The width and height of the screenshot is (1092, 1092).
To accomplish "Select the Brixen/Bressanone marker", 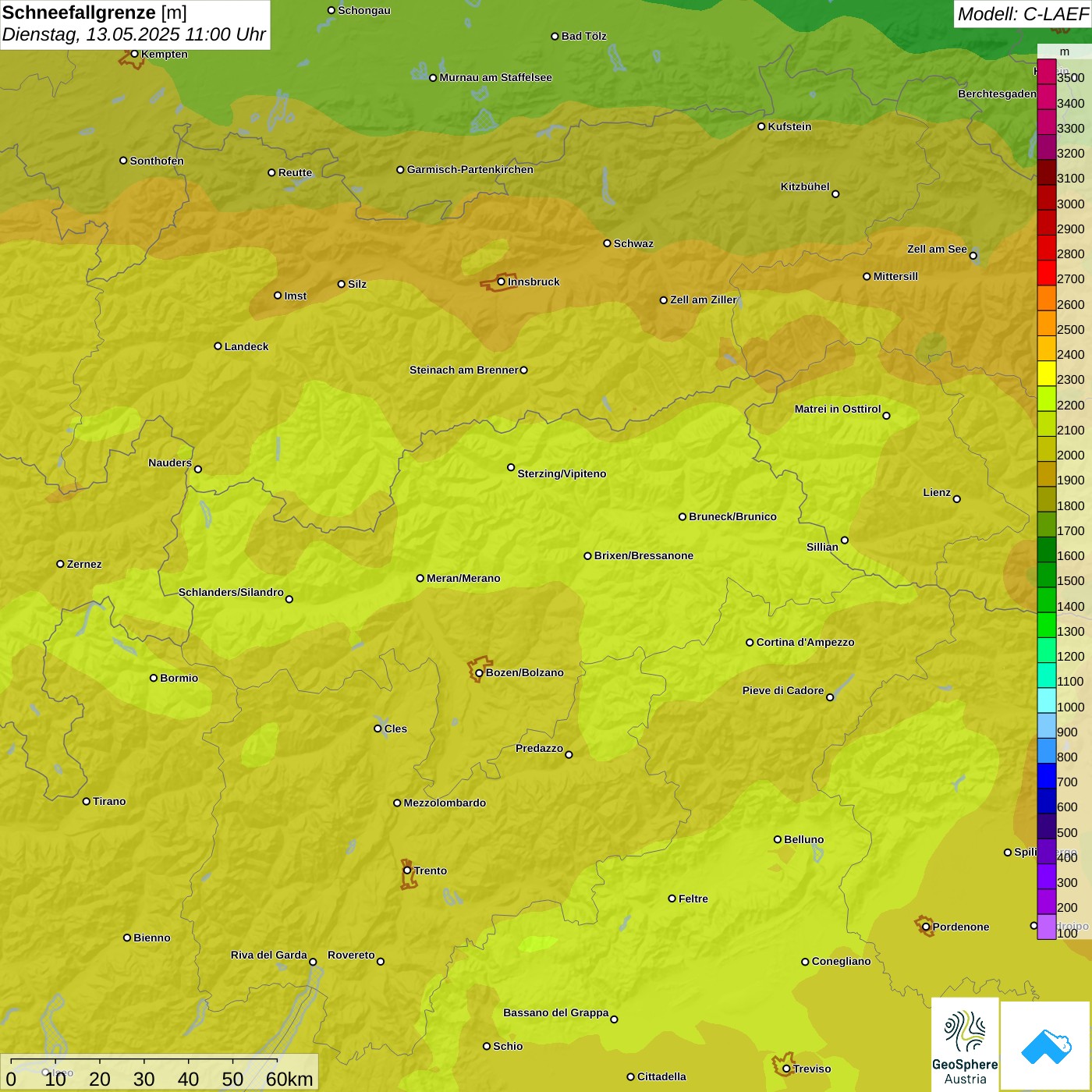I will click(587, 556).
